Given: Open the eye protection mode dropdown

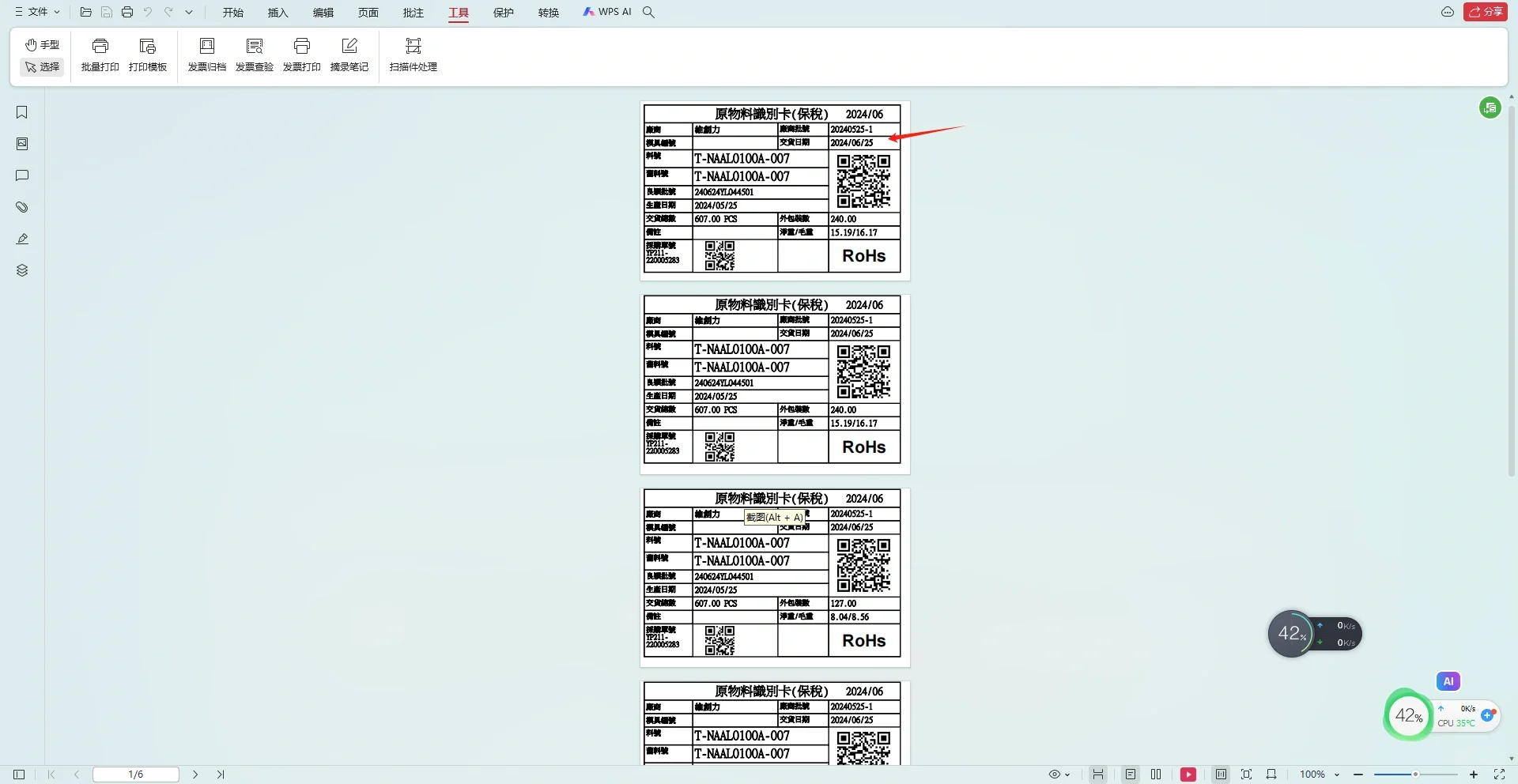Looking at the screenshot, I should [1059, 775].
